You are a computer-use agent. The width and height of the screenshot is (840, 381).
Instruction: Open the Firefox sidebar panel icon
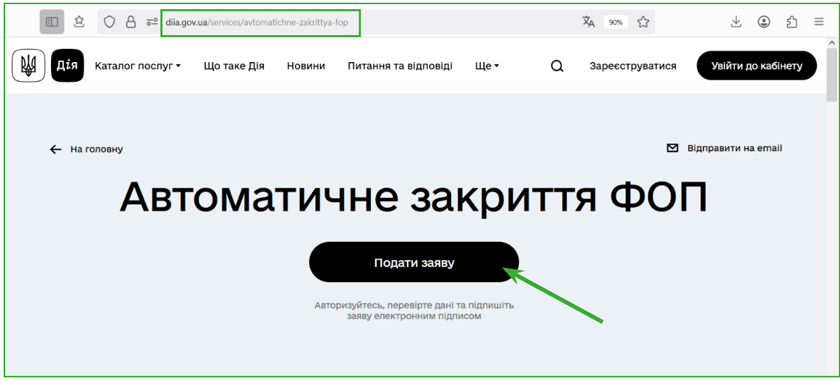[52, 22]
